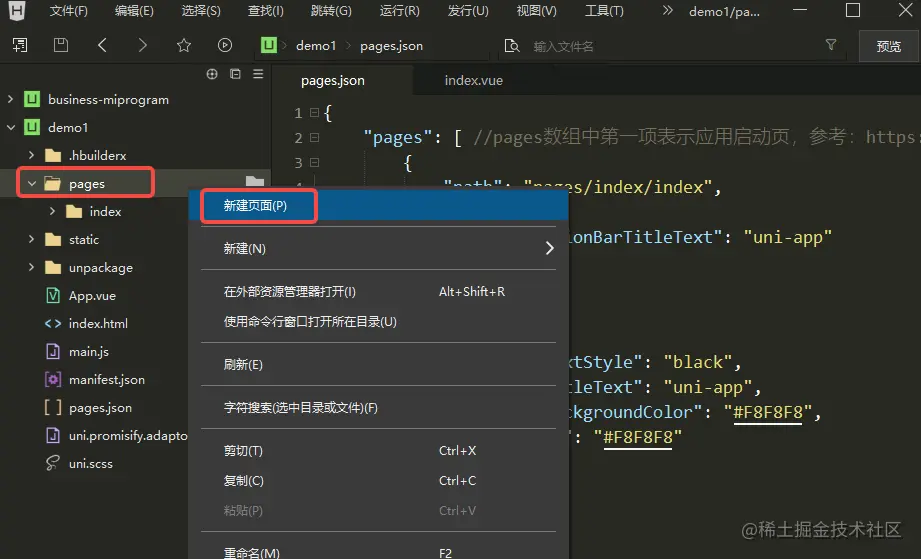The height and width of the screenshot is (559, 921).
Task: Collapse the demo1 project
Action: tap(11, 127)
